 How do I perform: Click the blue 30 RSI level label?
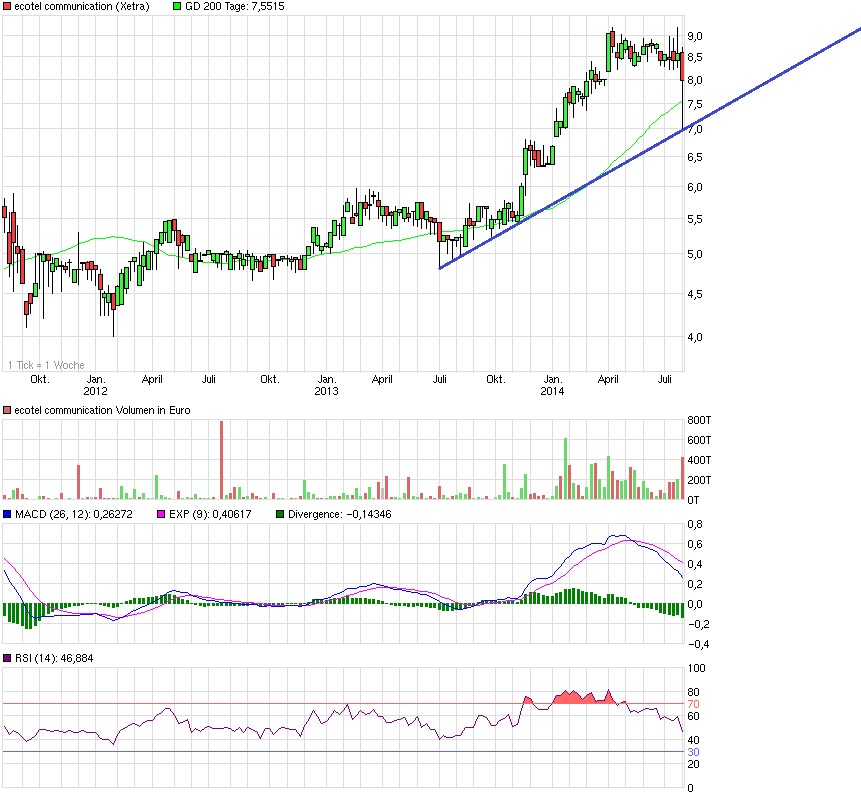[692, 752]
